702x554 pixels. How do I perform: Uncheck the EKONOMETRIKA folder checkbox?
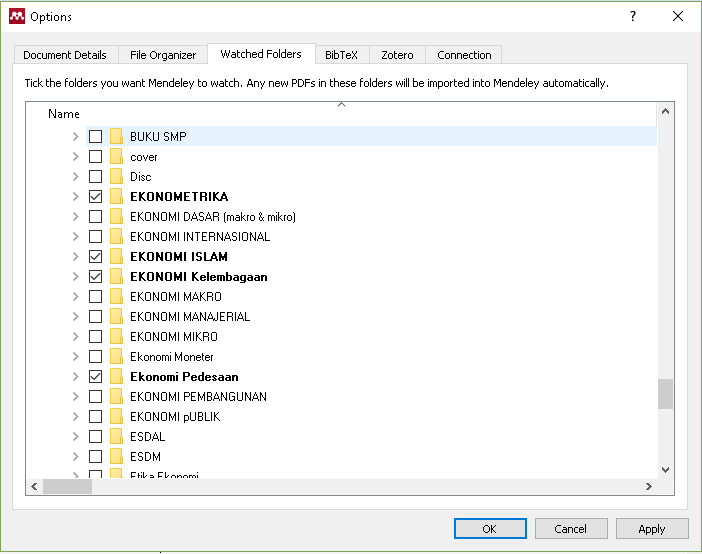(x=95, y=197)
